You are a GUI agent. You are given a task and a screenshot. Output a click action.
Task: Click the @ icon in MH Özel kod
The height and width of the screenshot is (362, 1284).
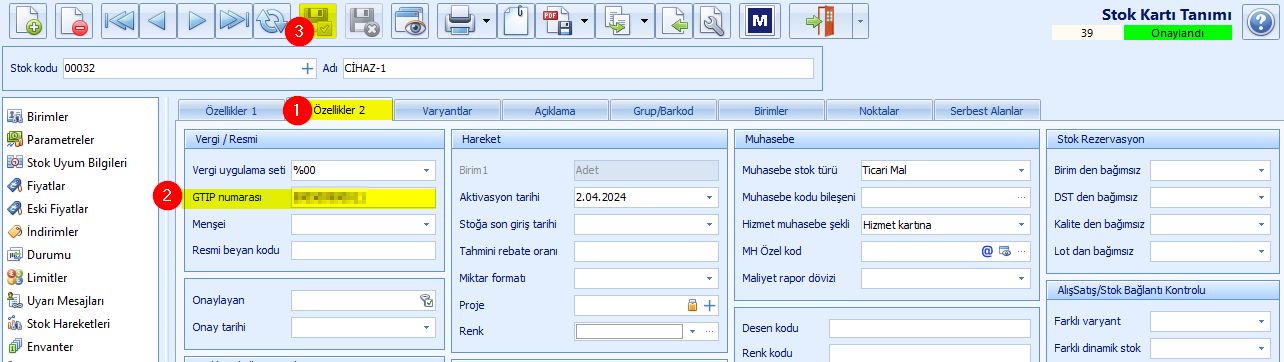coord(987,251)
